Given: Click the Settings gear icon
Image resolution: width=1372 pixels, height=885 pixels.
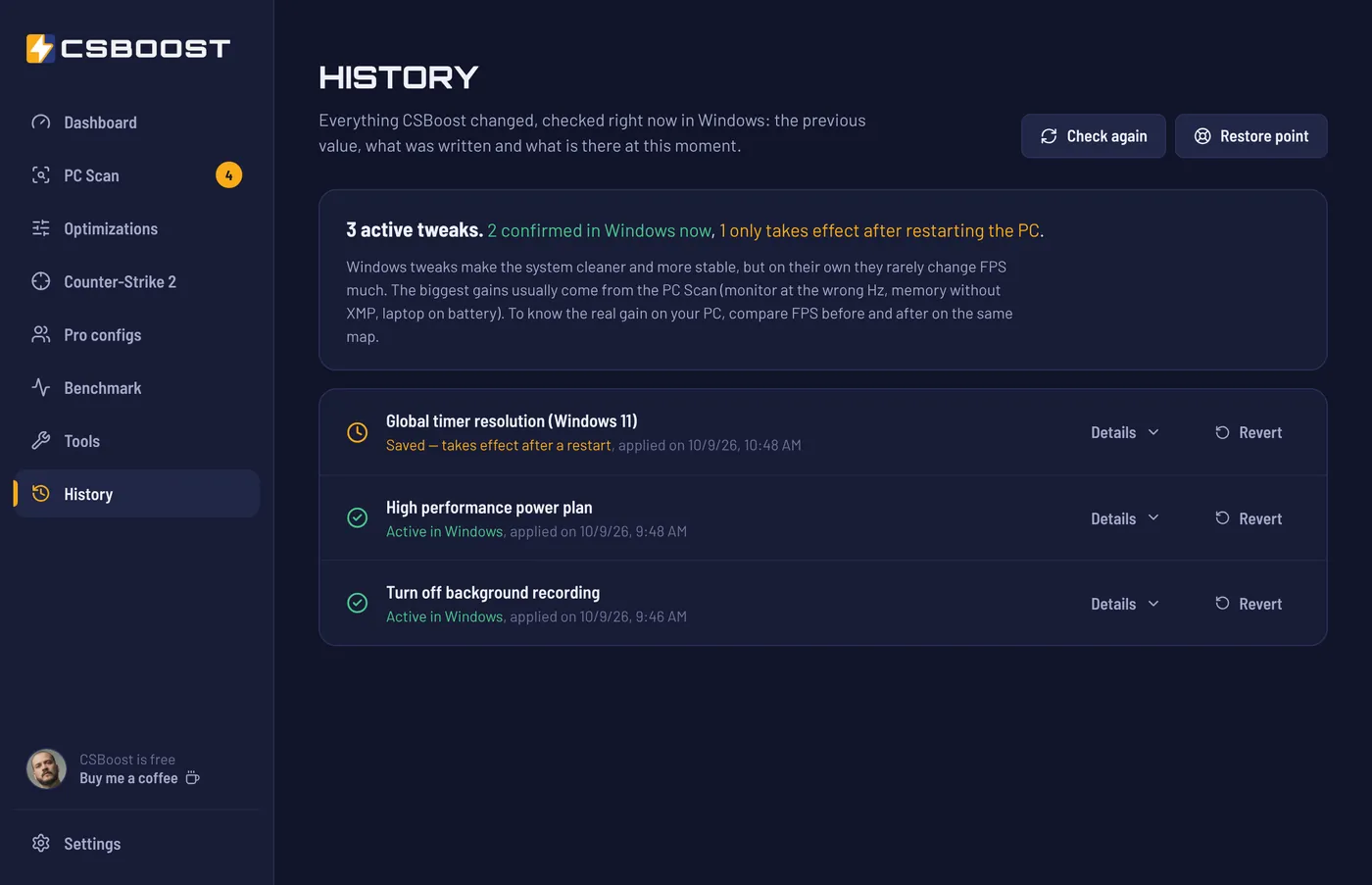Looking at the screenshot, I should pos(41,843).
